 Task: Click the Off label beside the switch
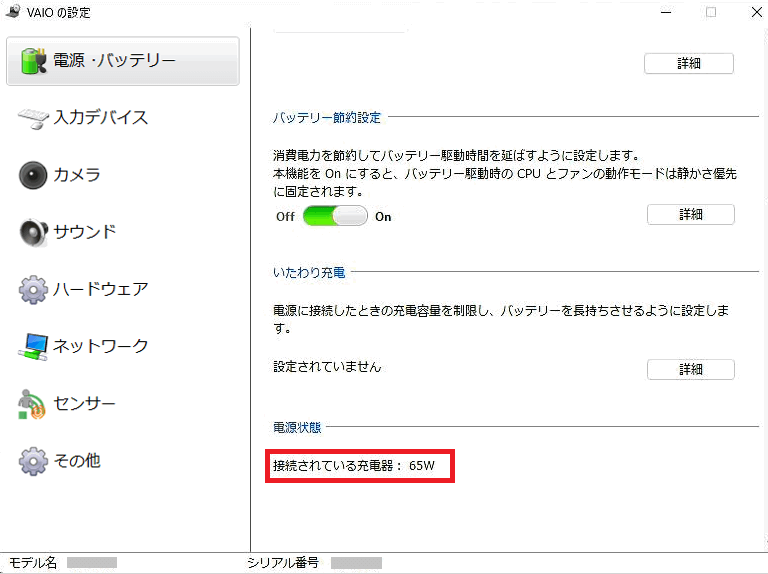click(286, 216)
